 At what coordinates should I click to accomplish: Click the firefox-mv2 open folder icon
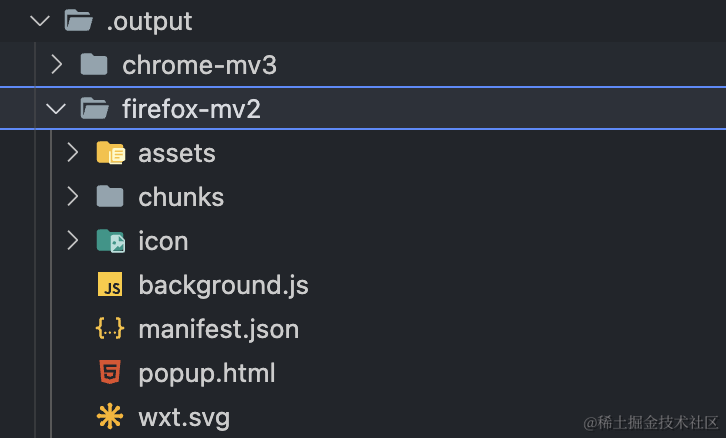(x=93, y=109)
